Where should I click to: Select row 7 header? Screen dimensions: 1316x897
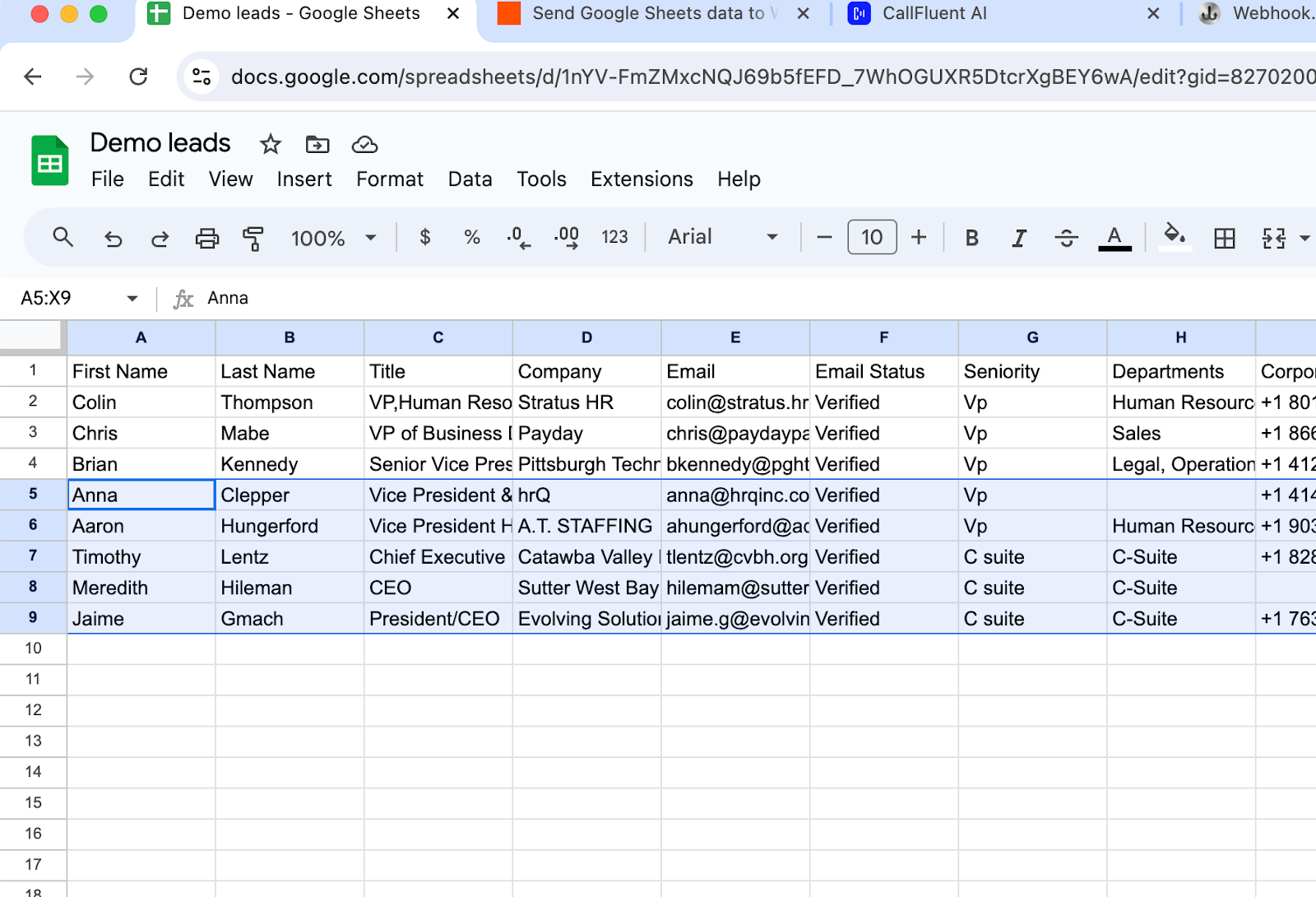[x=33, y=556]
